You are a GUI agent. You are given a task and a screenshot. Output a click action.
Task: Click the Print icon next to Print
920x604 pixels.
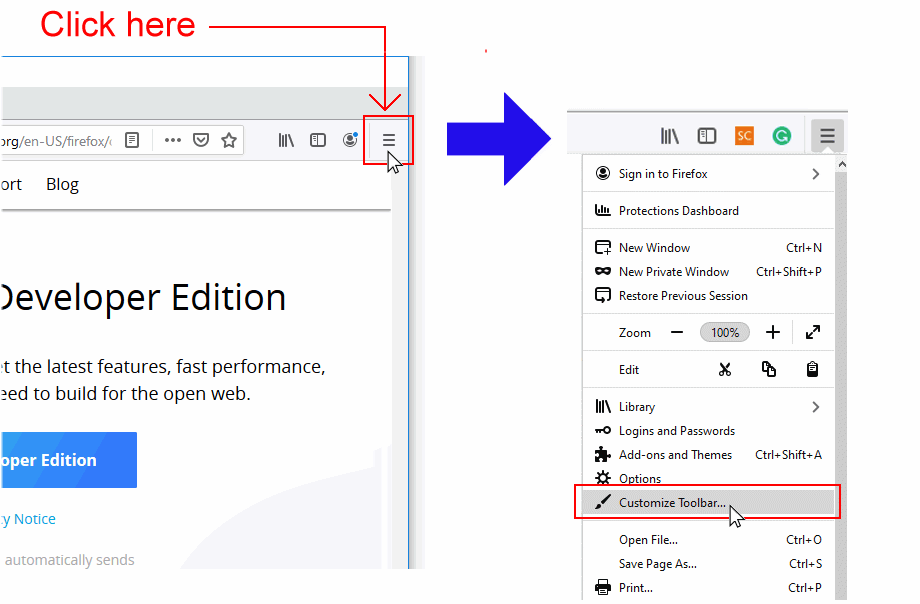point(601,587)
